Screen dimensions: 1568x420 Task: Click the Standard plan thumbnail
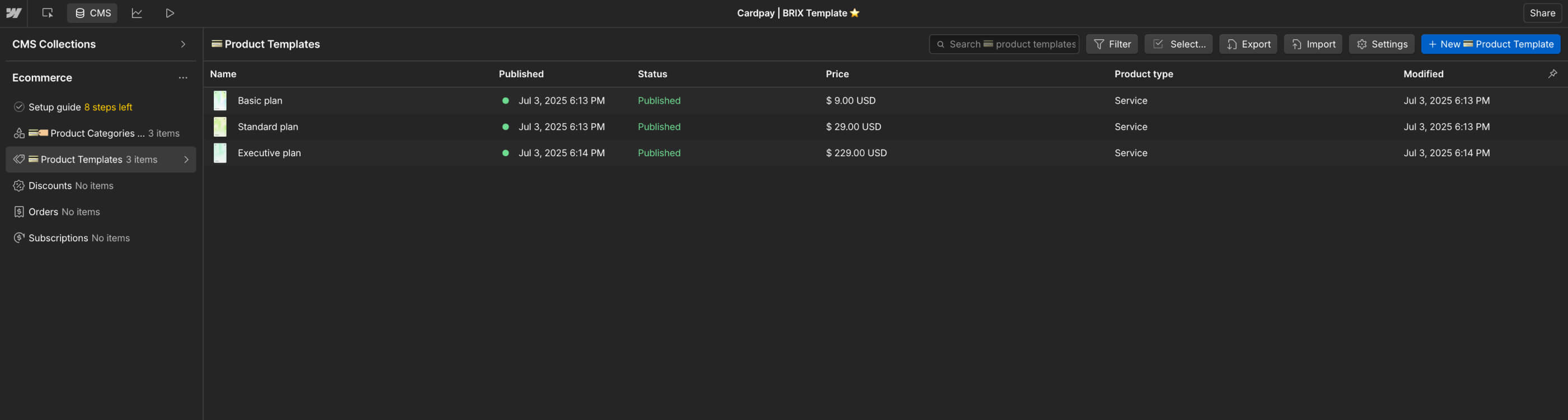coord(220,127)
